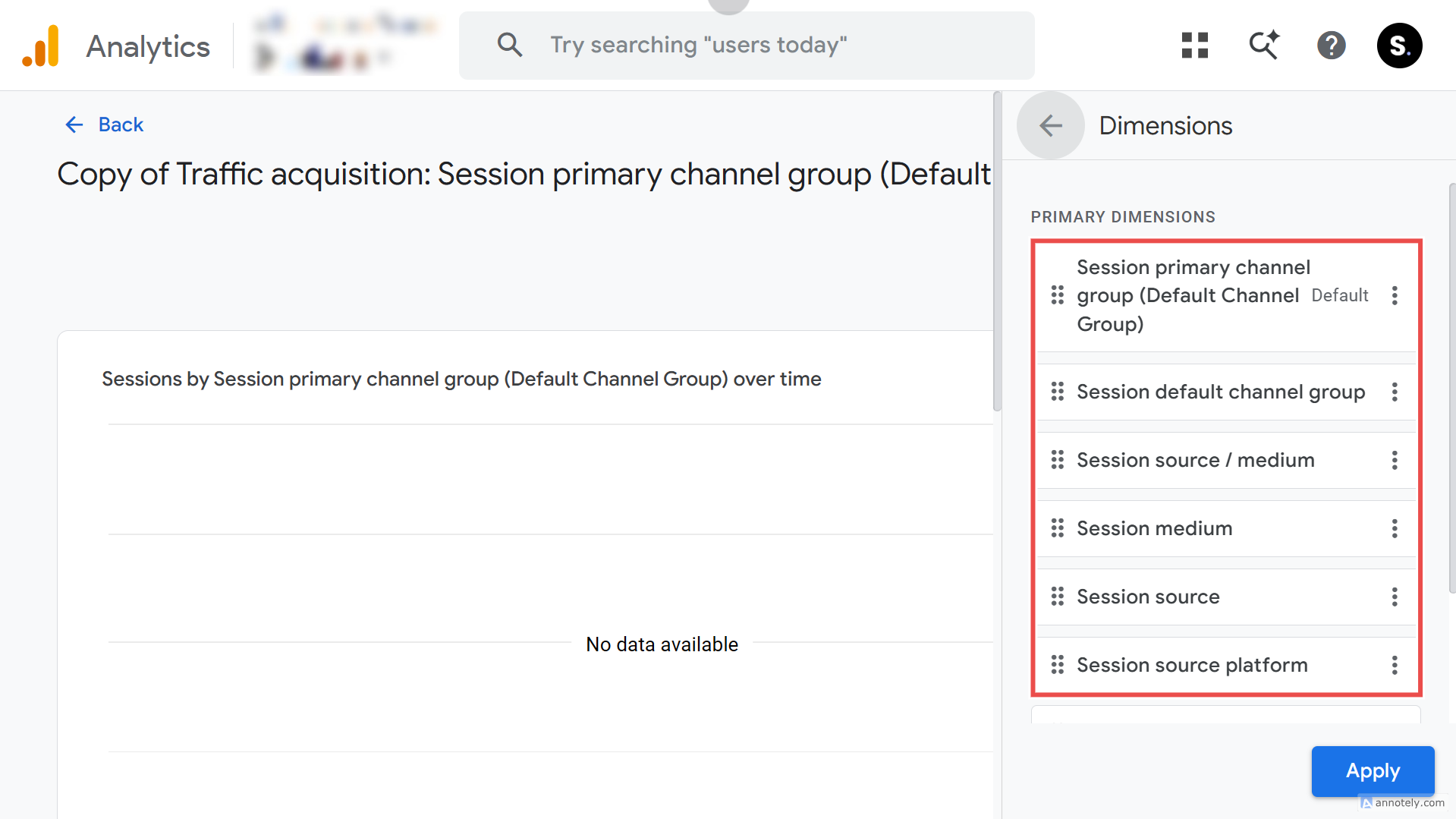The image size is (1456, 819).
Task: Click the Google Analytics logo
Action: [41, 46]
